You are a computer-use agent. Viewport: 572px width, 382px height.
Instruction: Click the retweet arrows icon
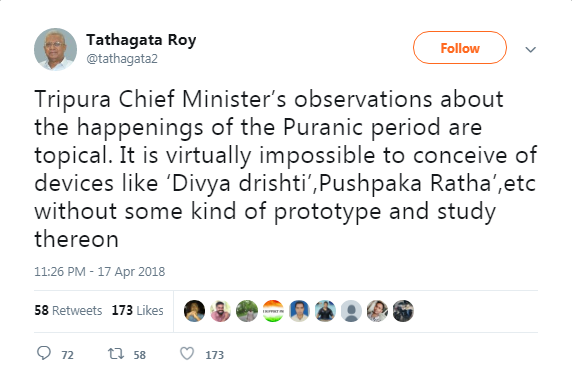click(116, 353)
